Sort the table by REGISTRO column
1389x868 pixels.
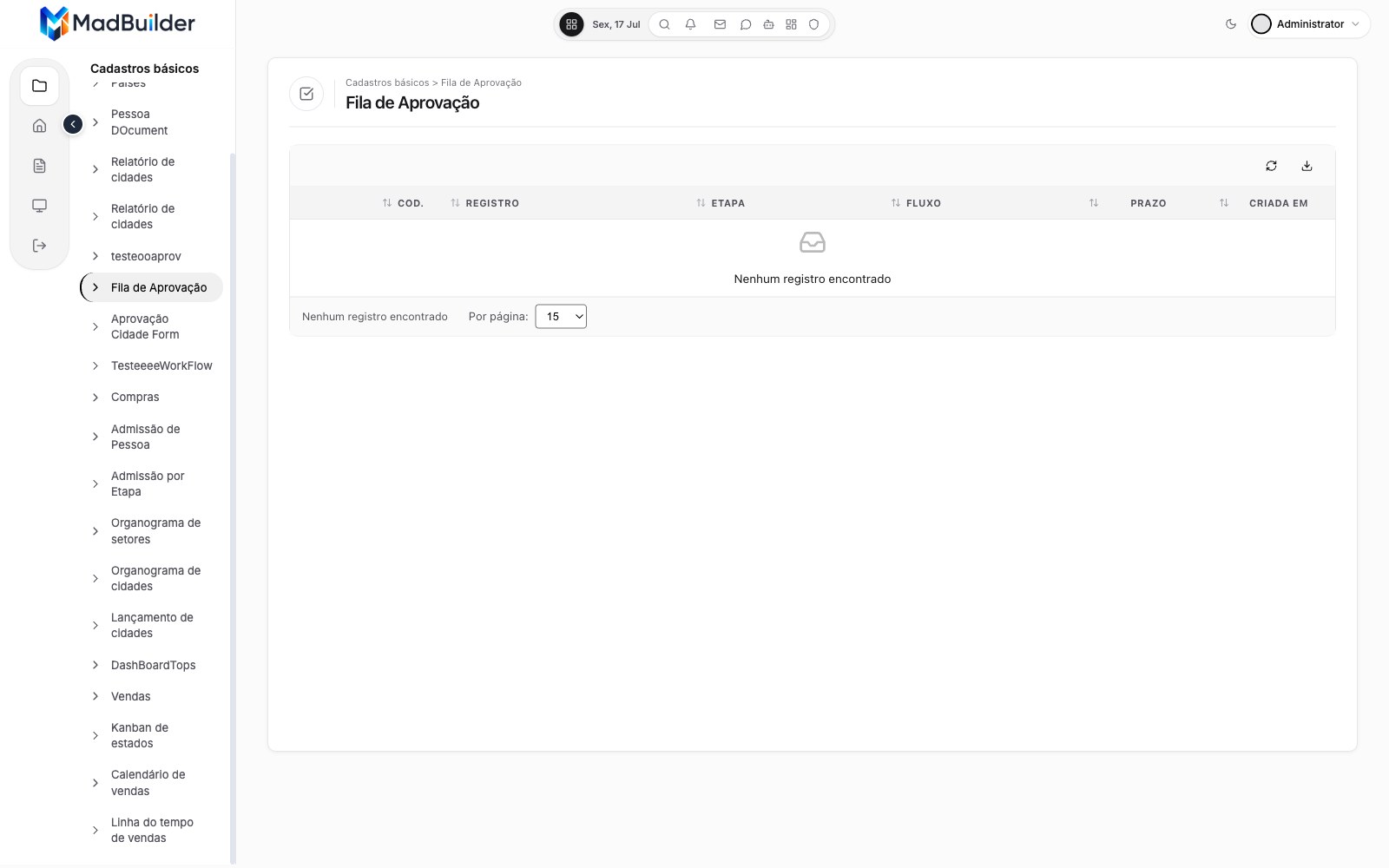(484, 203)
